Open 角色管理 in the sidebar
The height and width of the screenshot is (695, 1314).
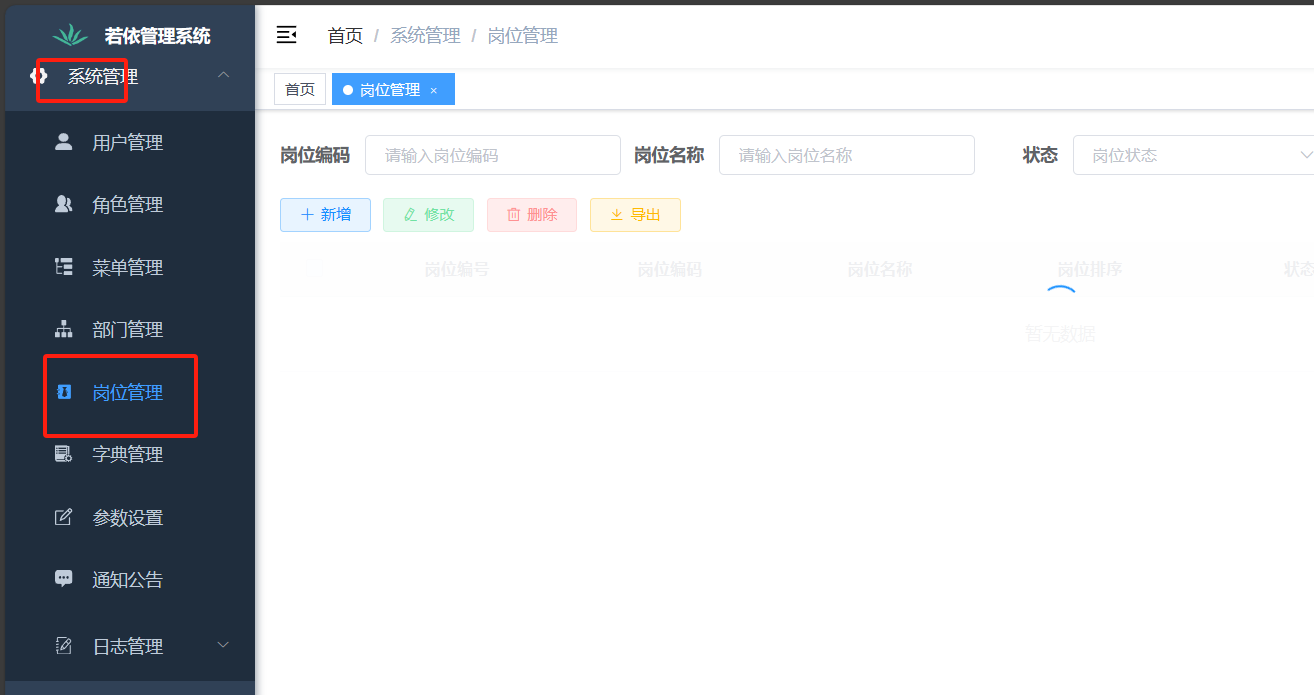click(x=128, y=204)
